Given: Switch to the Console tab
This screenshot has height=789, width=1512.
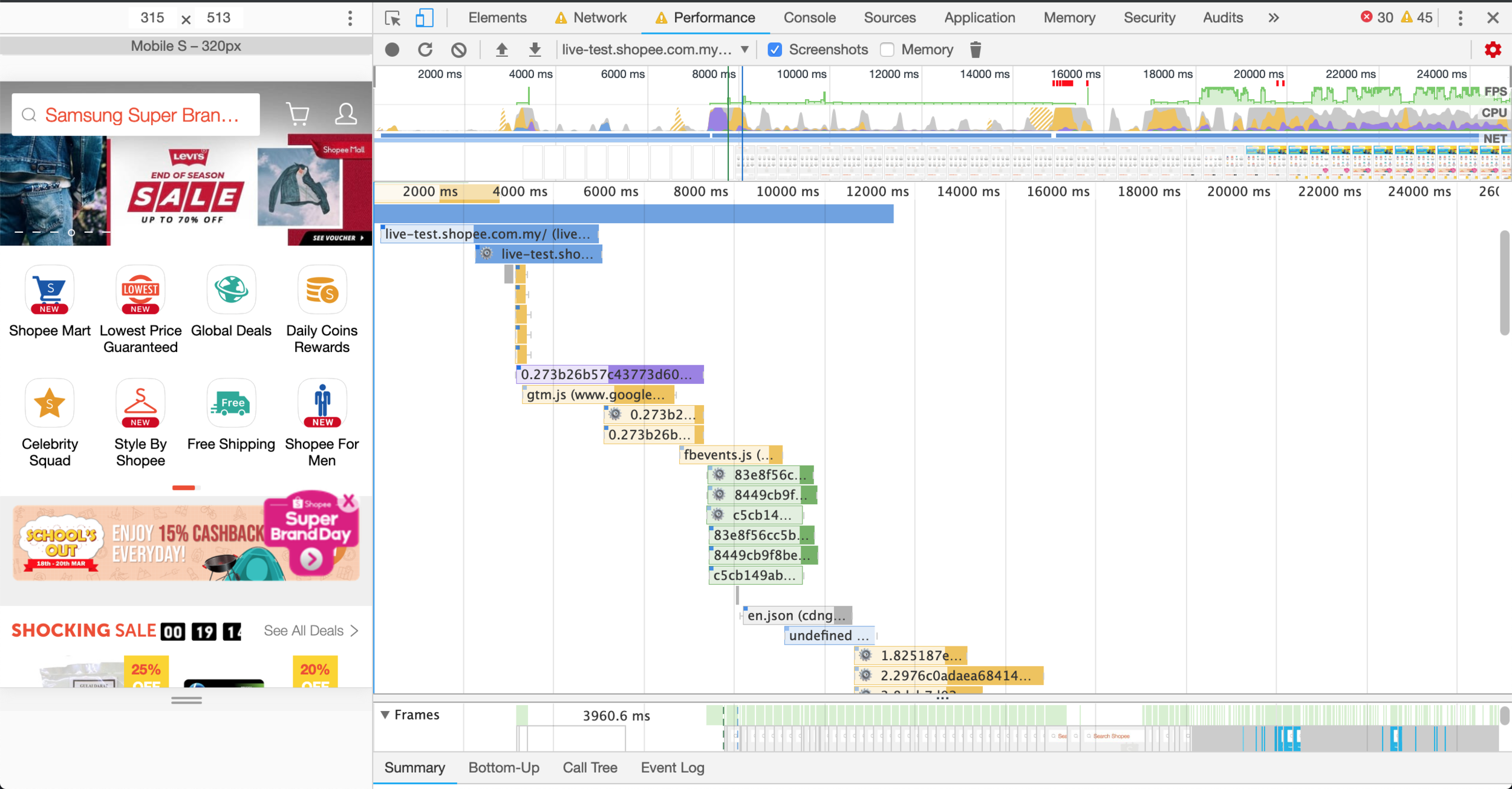Looking at the screenshot, I should pos(809,18).
